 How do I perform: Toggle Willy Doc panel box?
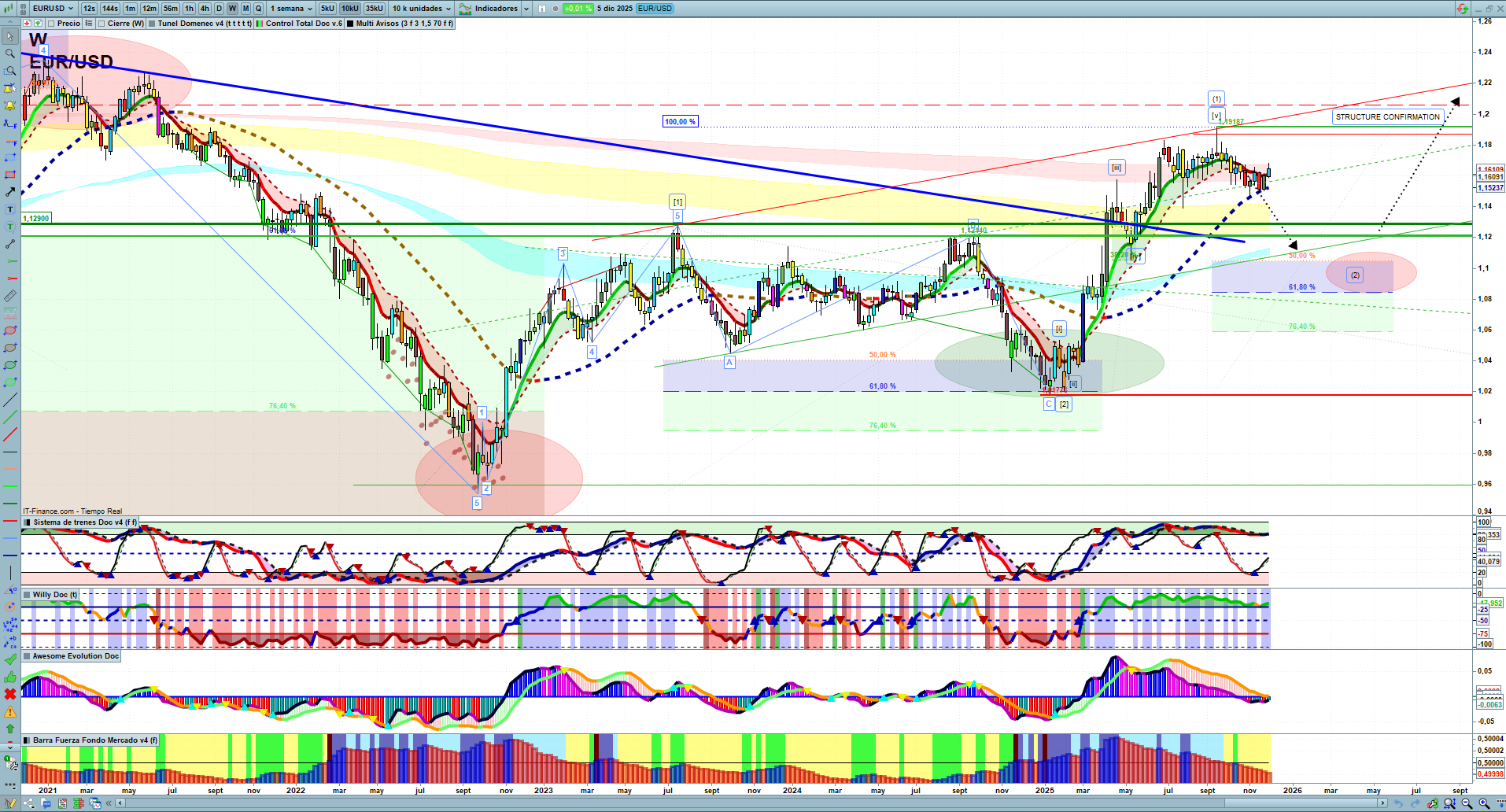pyautogui.click(x=28, y=595)
